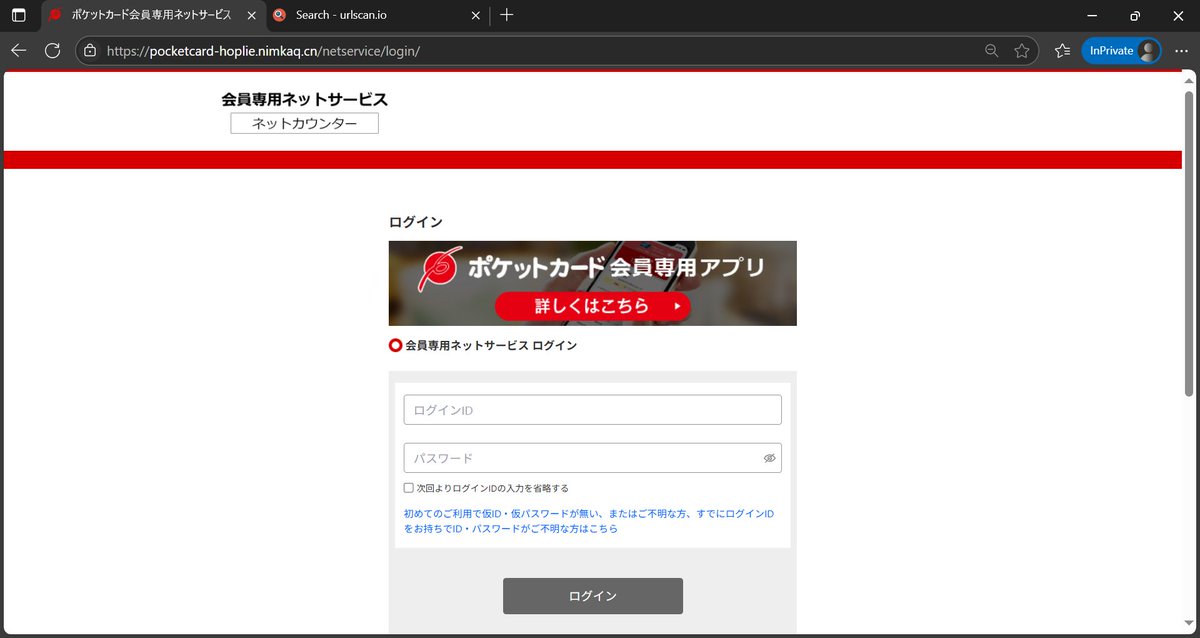
Task: Click the page reload icon
Action: (x=52, y=50)
